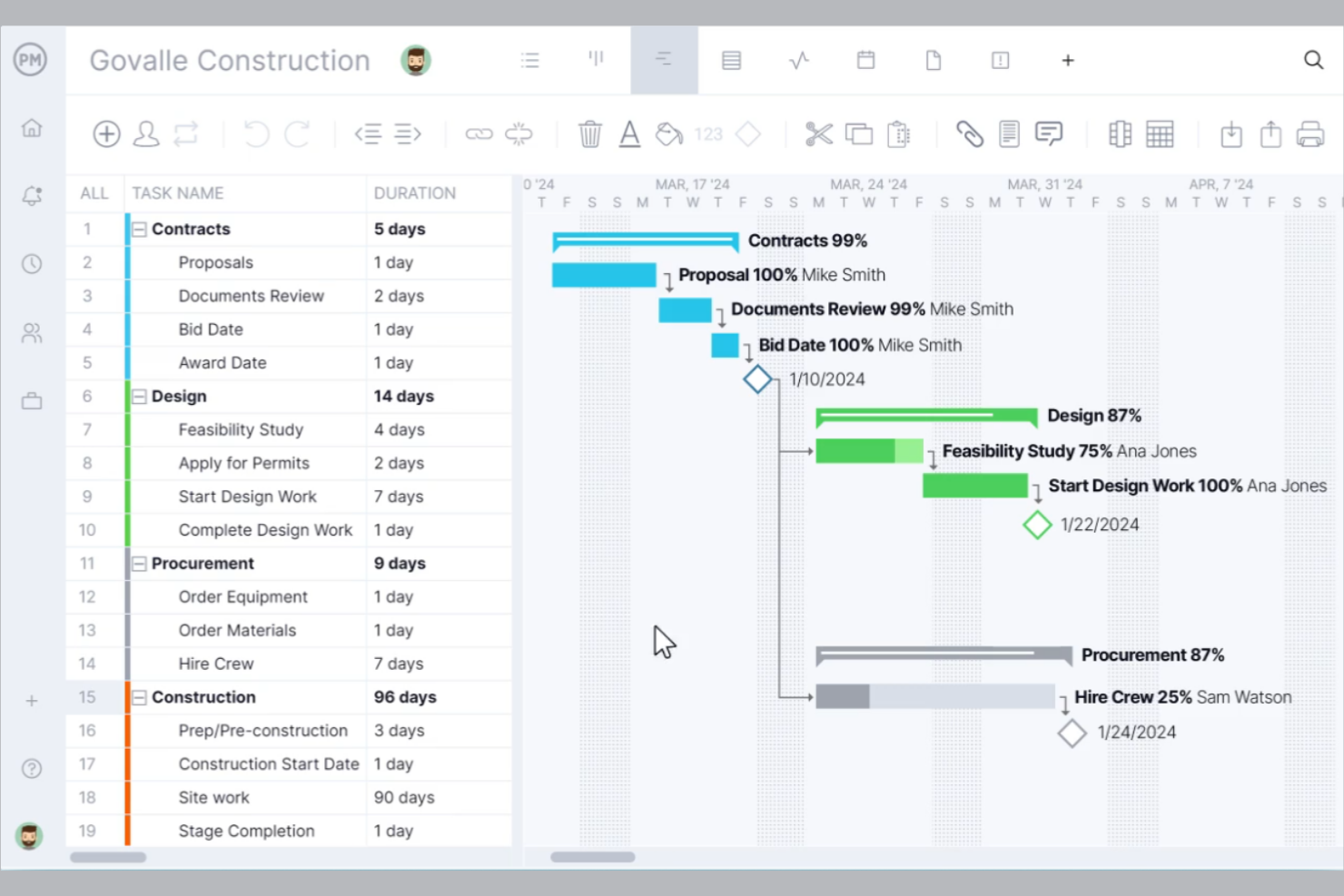This screenshot has width=1344, height=896.
Task: Open the profile avatar at sidebar bottom
Action: [x=29, y=836]
